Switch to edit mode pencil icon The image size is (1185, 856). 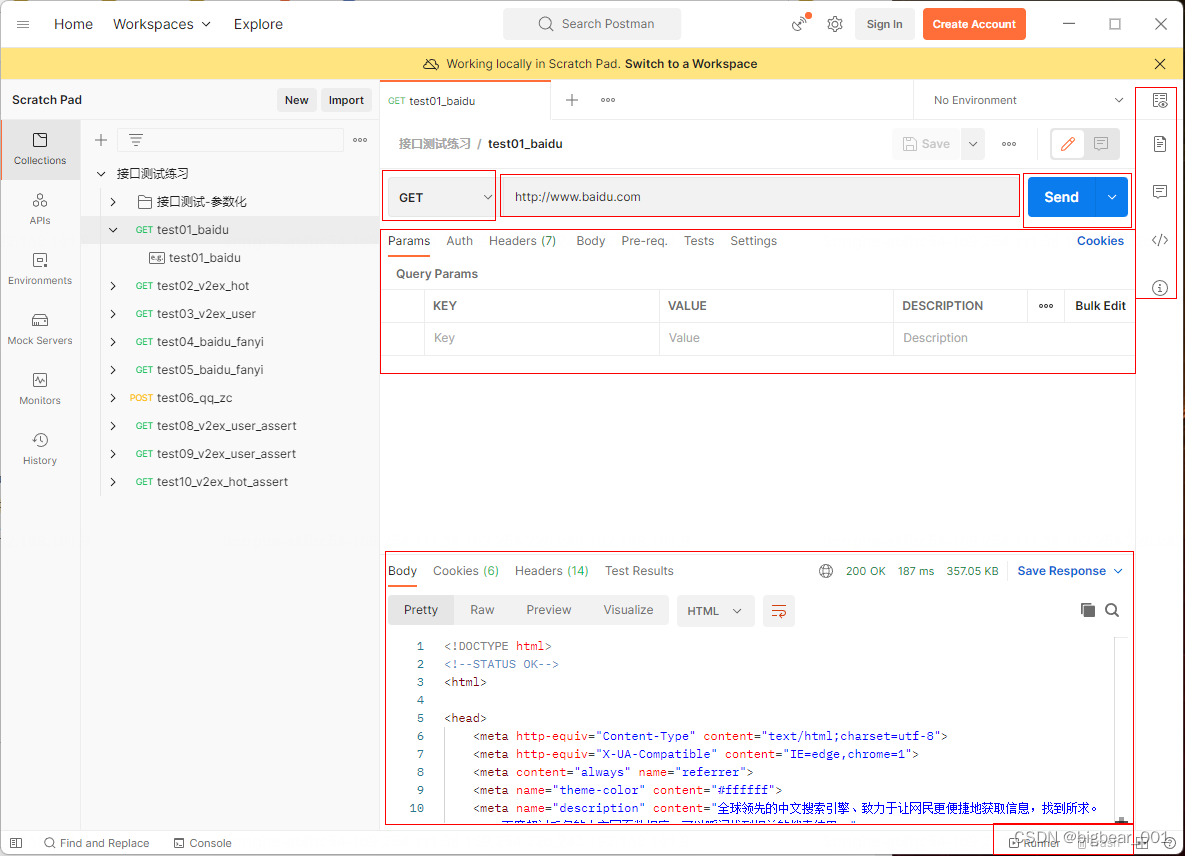pyautogui.click(x=1068, y=144)
